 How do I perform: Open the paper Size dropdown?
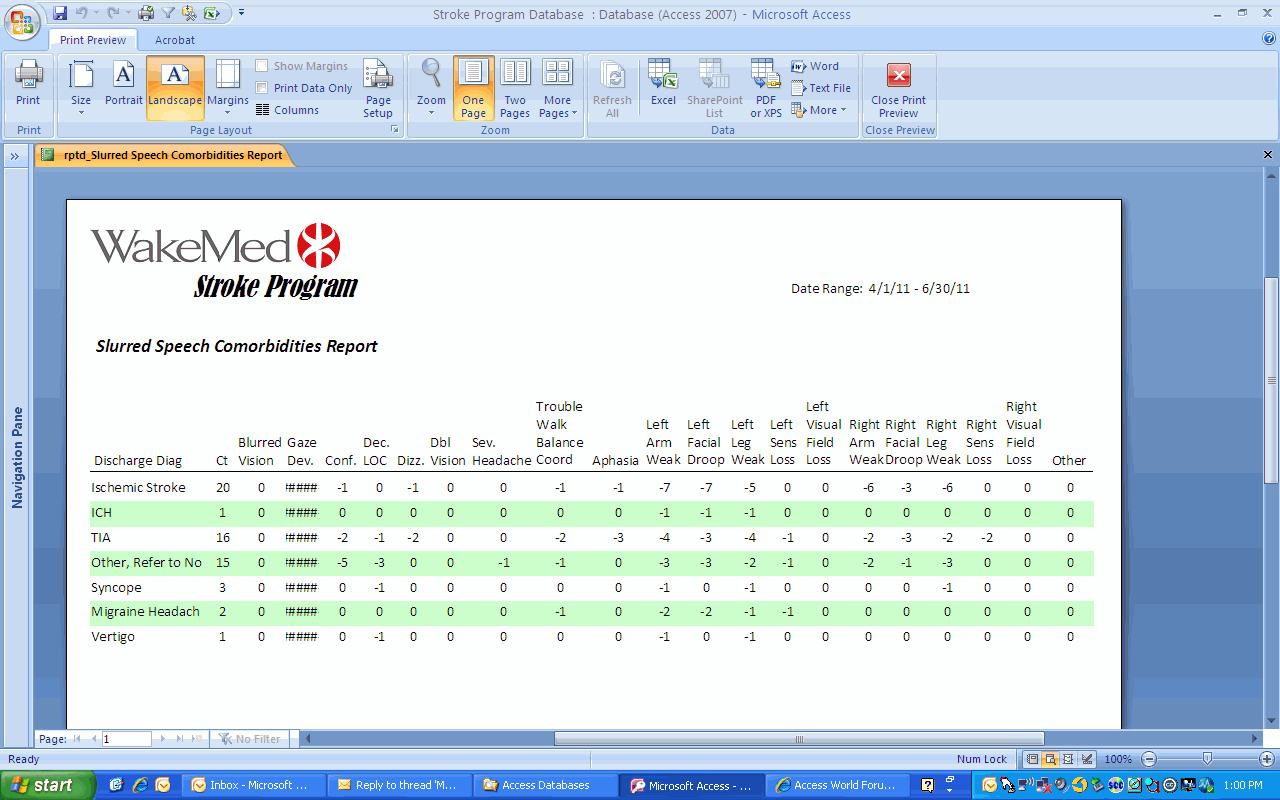pyautogui.click(x=81, y=87)
